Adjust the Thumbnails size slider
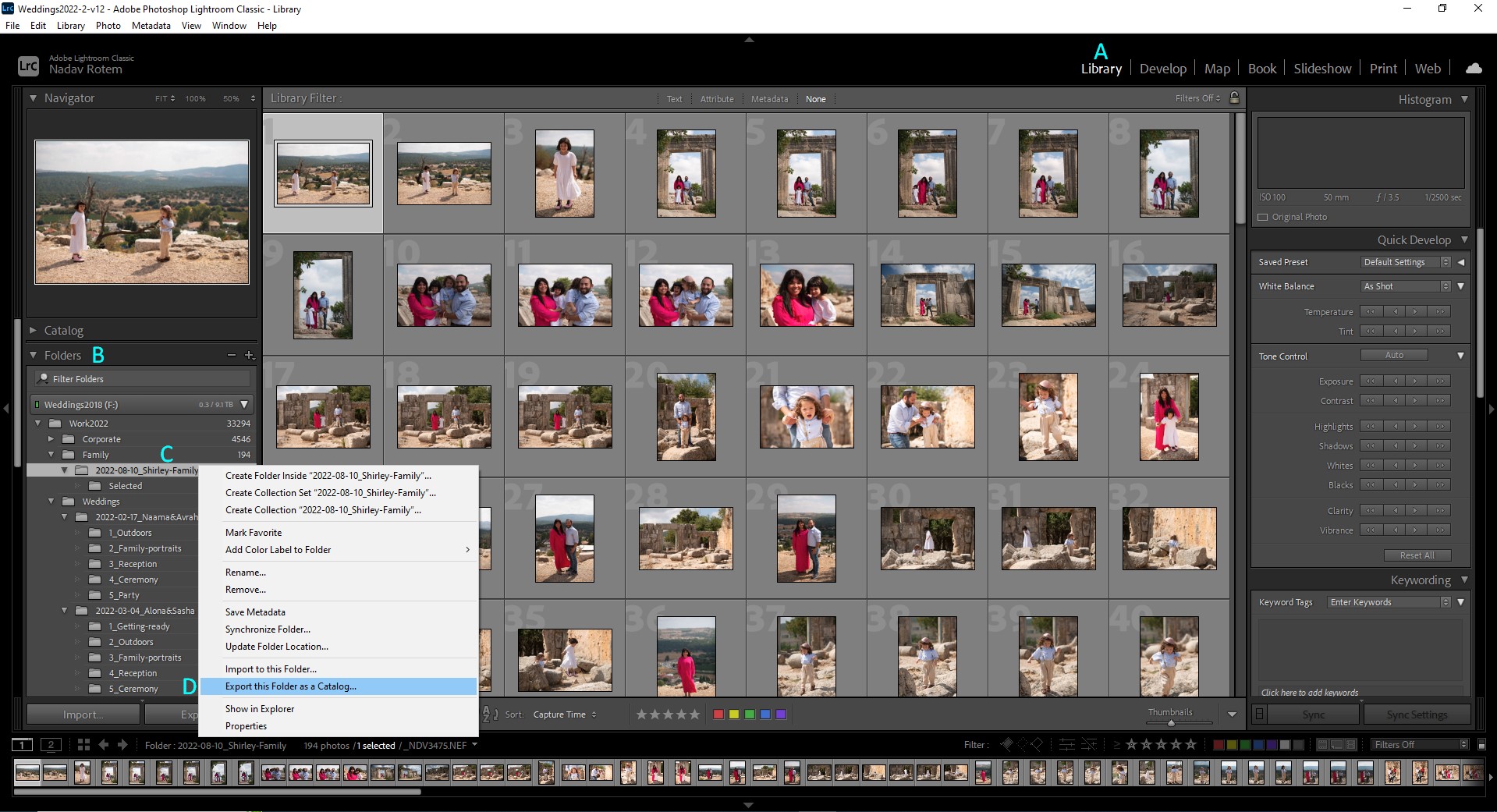 coord(1170,723)
